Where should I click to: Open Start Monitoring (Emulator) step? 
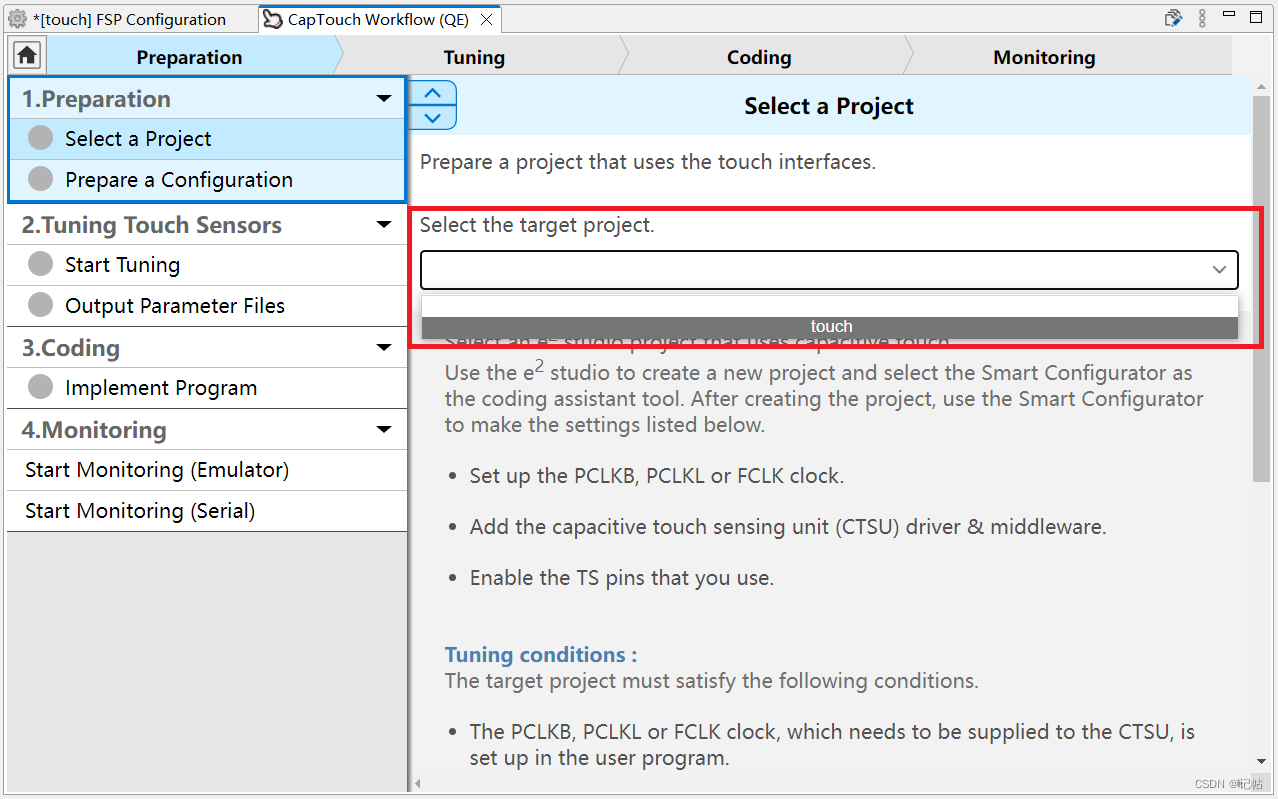point(157,470)
